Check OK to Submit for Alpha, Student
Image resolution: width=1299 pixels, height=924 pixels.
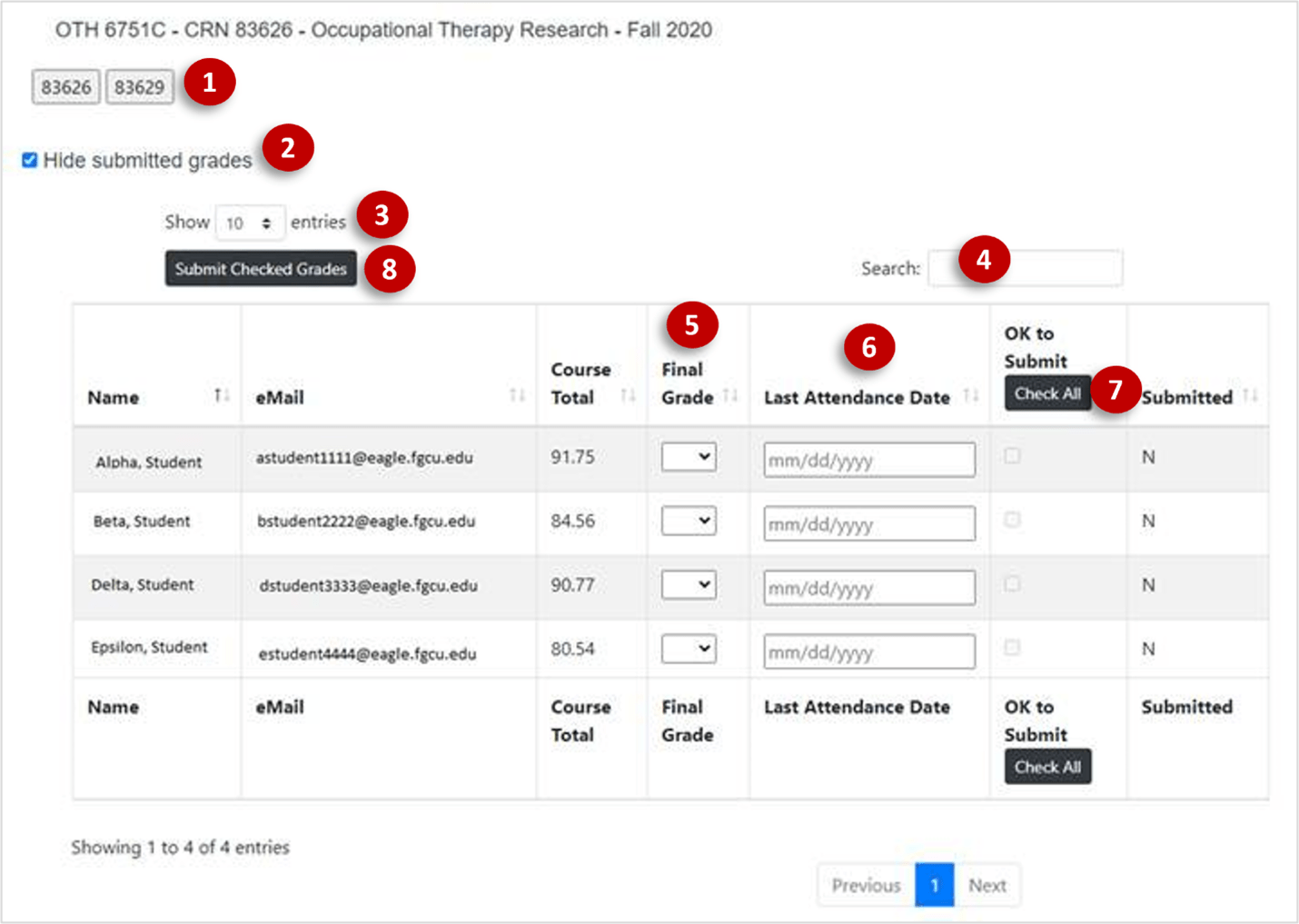coord(1013,456)
